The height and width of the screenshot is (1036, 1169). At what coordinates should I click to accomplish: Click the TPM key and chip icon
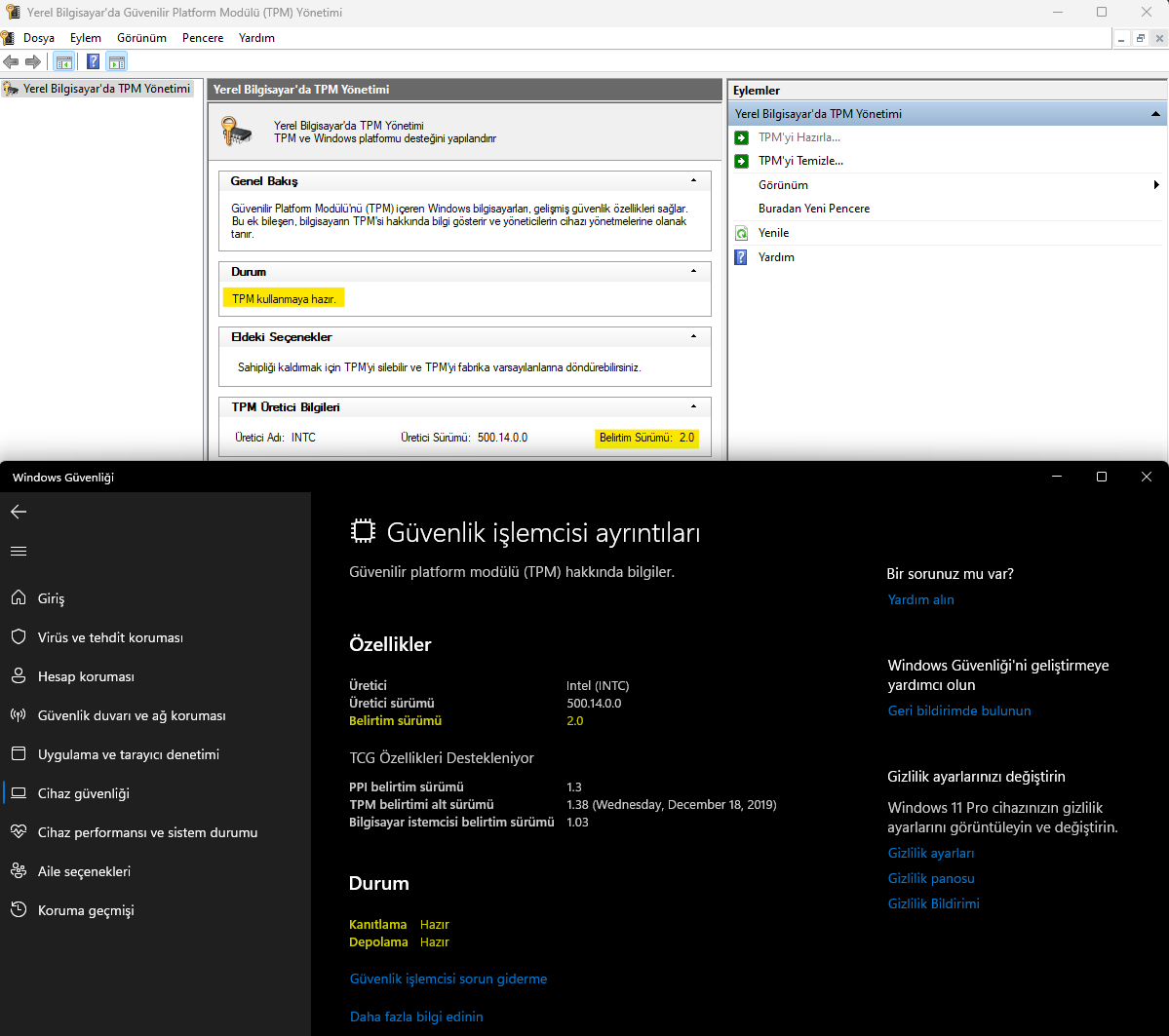point(237,132)
